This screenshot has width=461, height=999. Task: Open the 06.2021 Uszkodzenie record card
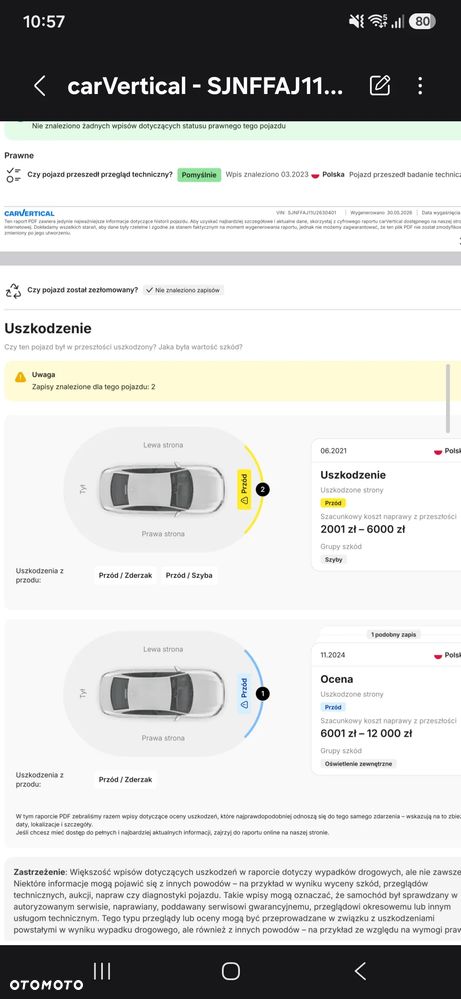387,505
